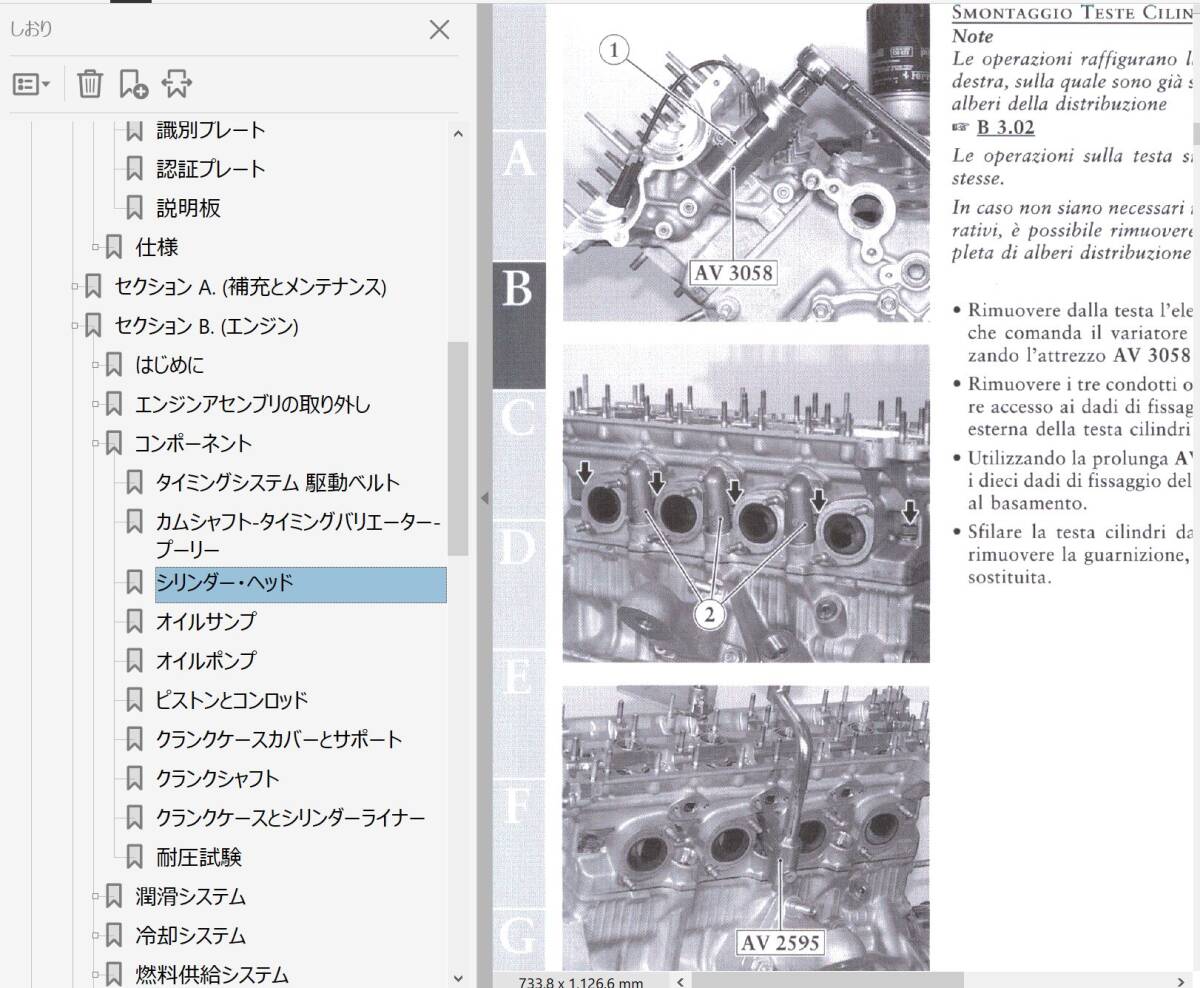
Task: Click bookmark icon beside オイルサンプ
Action: click(x=134, y=621)
